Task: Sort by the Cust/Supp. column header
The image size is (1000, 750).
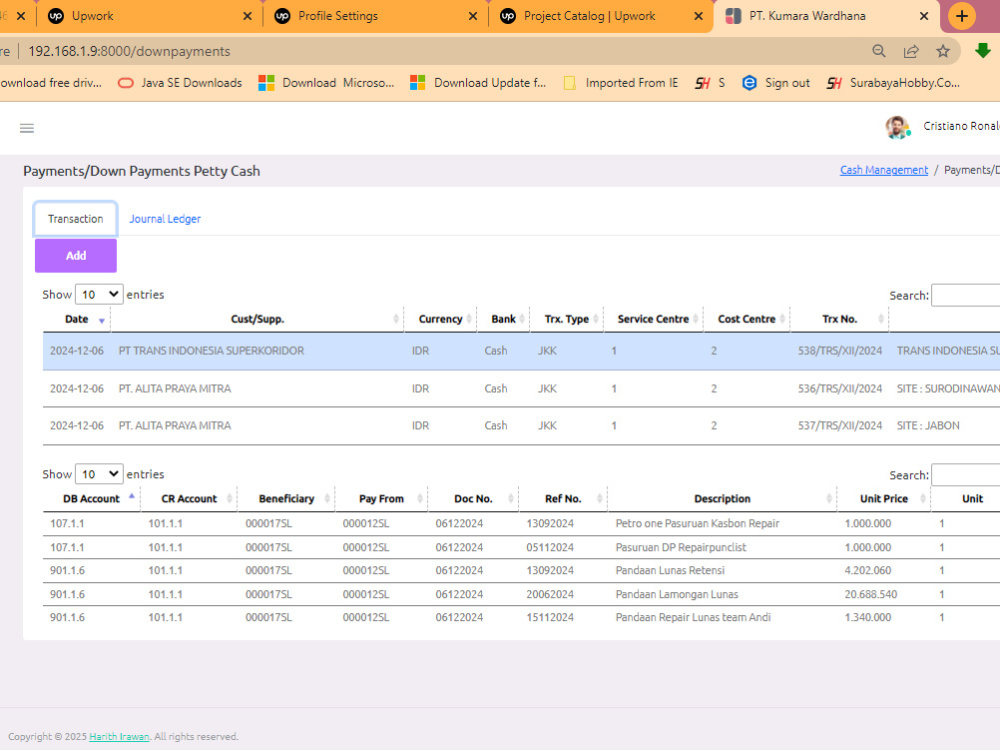Action: [257, 319]
